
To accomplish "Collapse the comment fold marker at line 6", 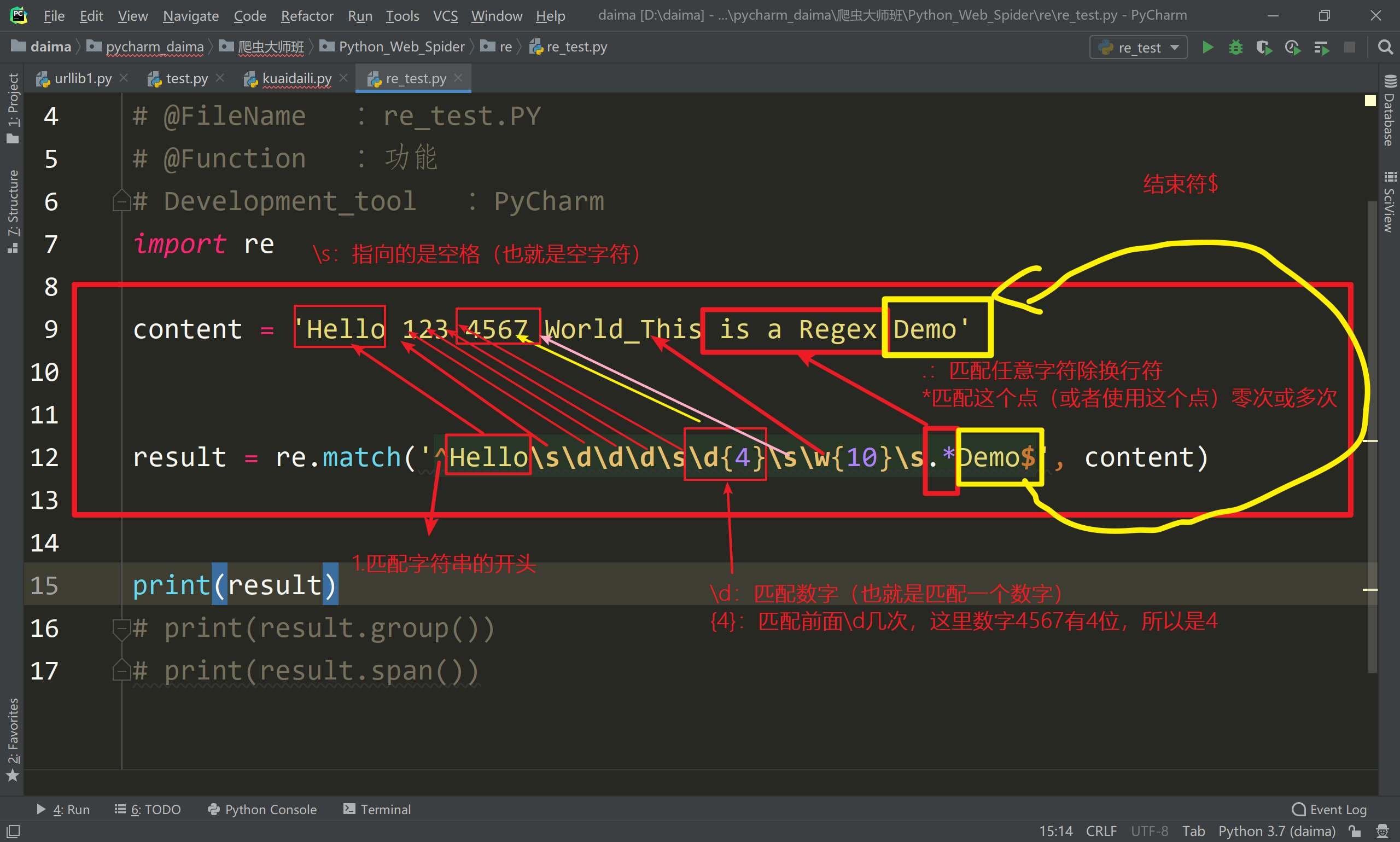I will tap(121, 201).
